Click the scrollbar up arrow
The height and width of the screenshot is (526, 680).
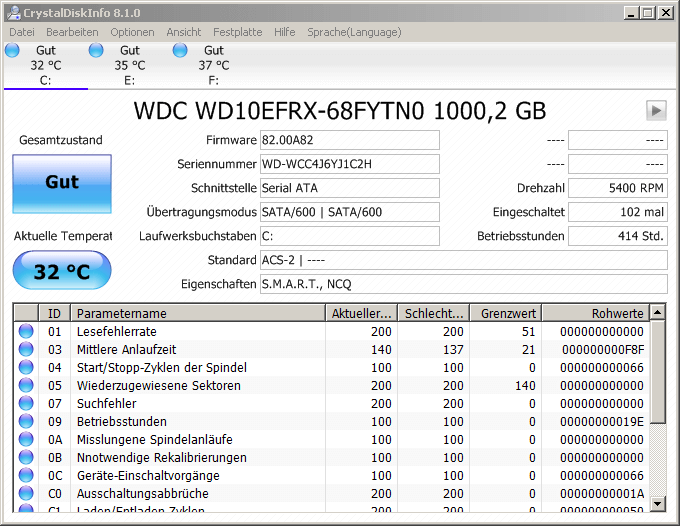[658, 312]
